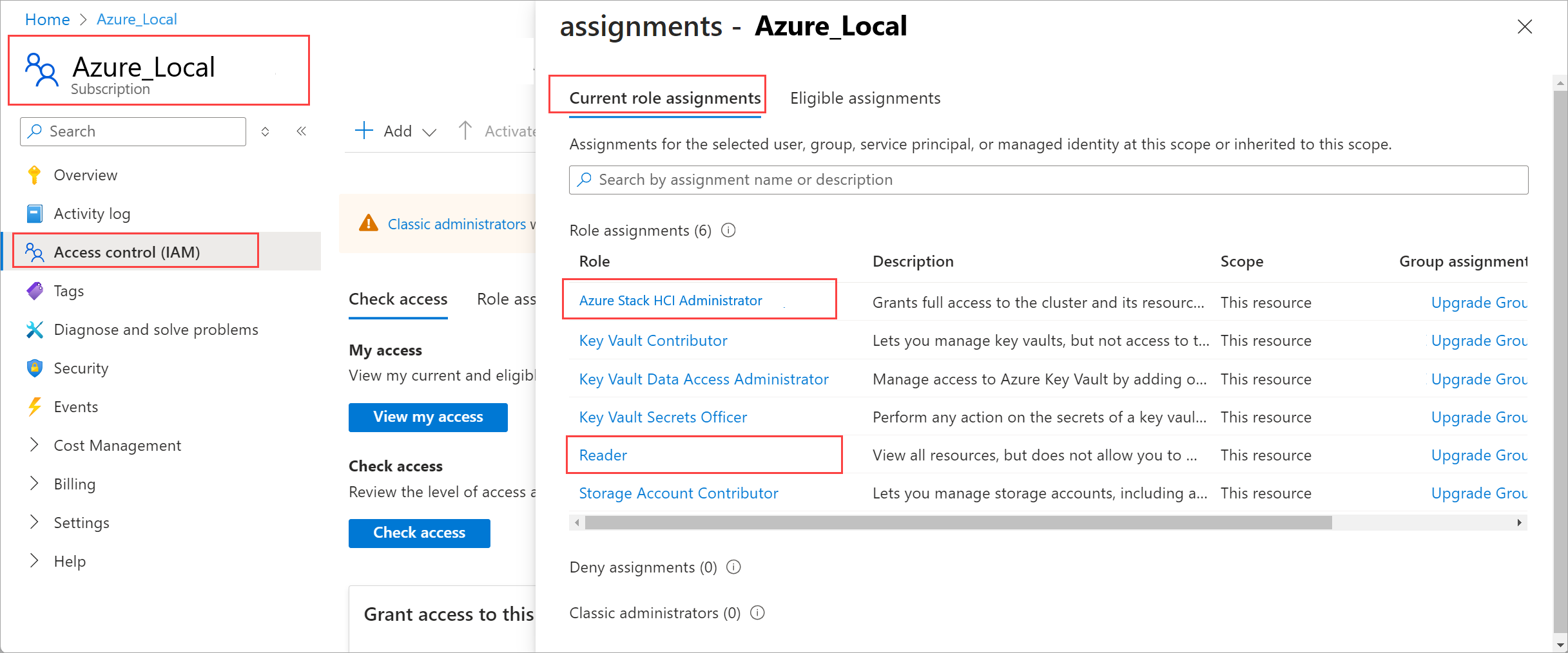Switch to Eligible assignments tab
The image size is (1568, 653).
865,98
